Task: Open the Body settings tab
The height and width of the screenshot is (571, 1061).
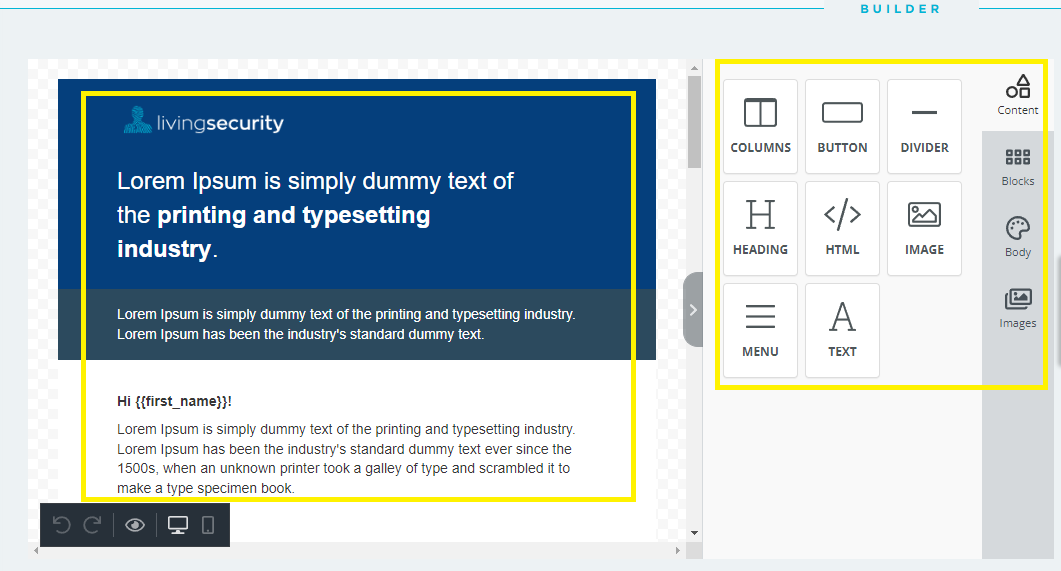Action: [x=1018, y=238]
